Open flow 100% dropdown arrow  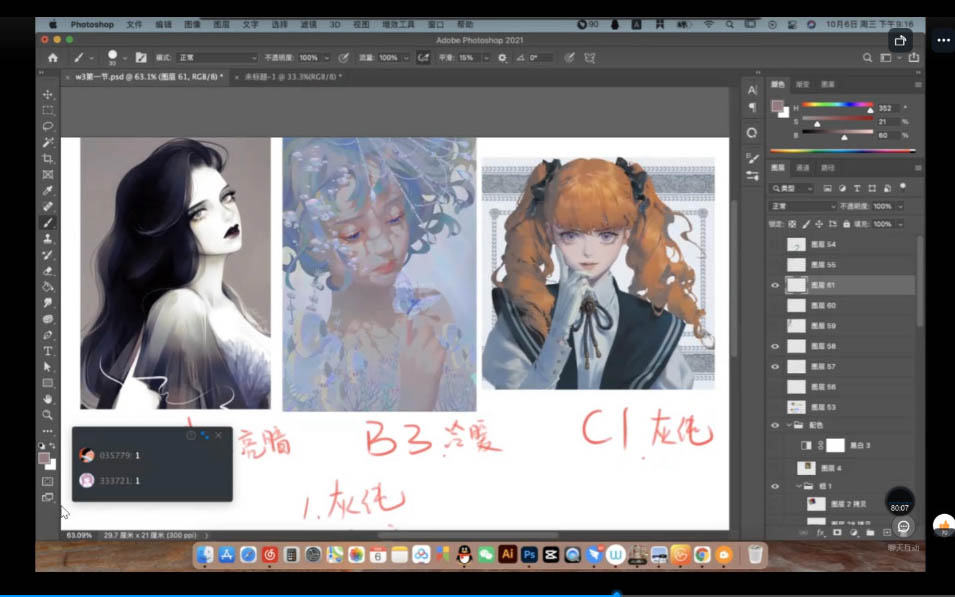click(406, 58)
